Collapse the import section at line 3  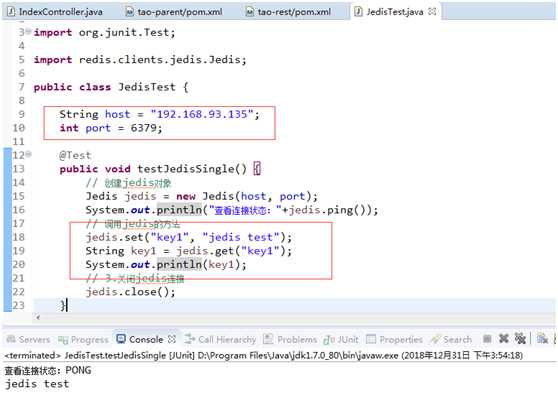tap(28, 31)
